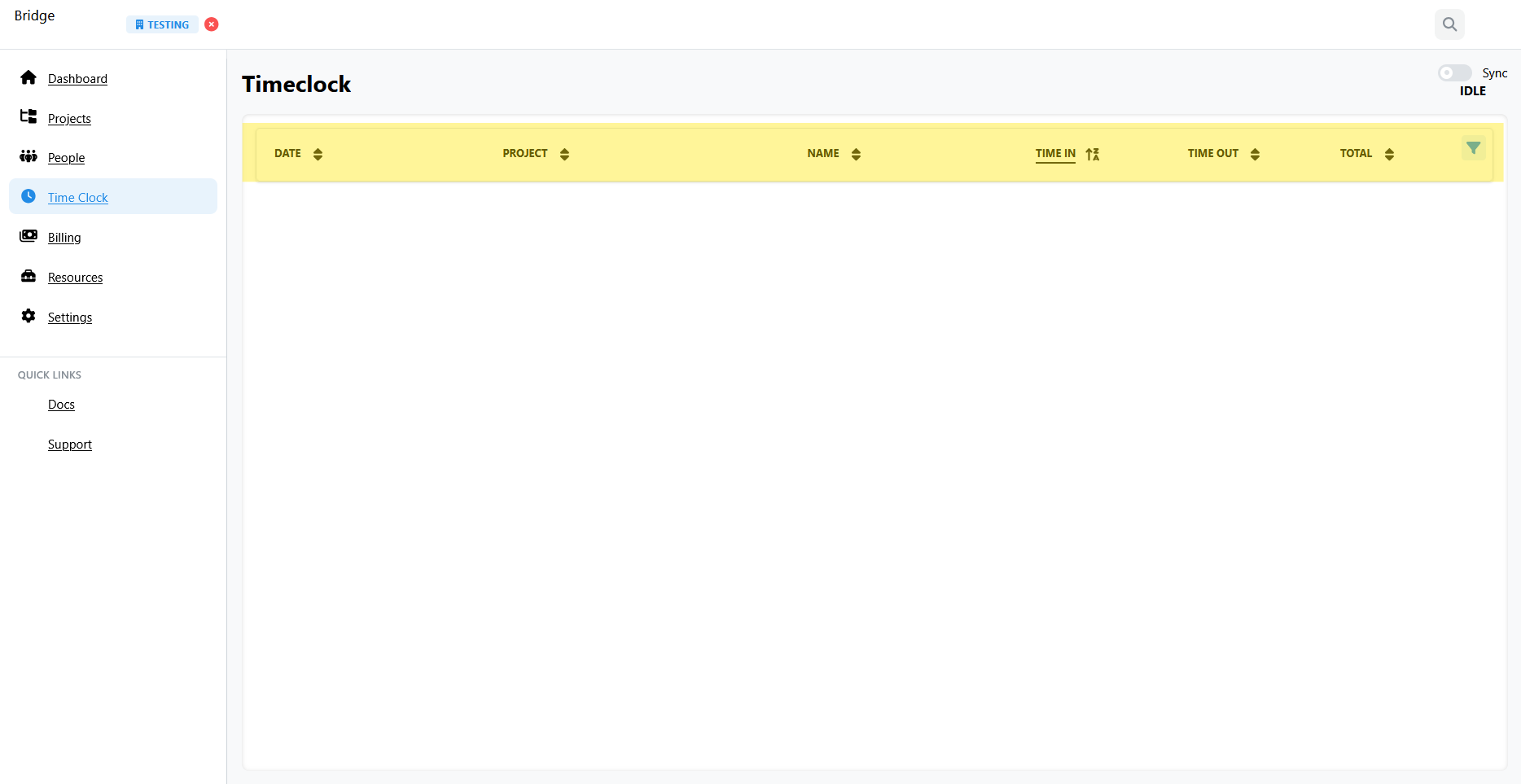The width and height of the screenshot is (1521, 784).
Task: Enable the Sync toggle switch
Action: pos(1453,72)
